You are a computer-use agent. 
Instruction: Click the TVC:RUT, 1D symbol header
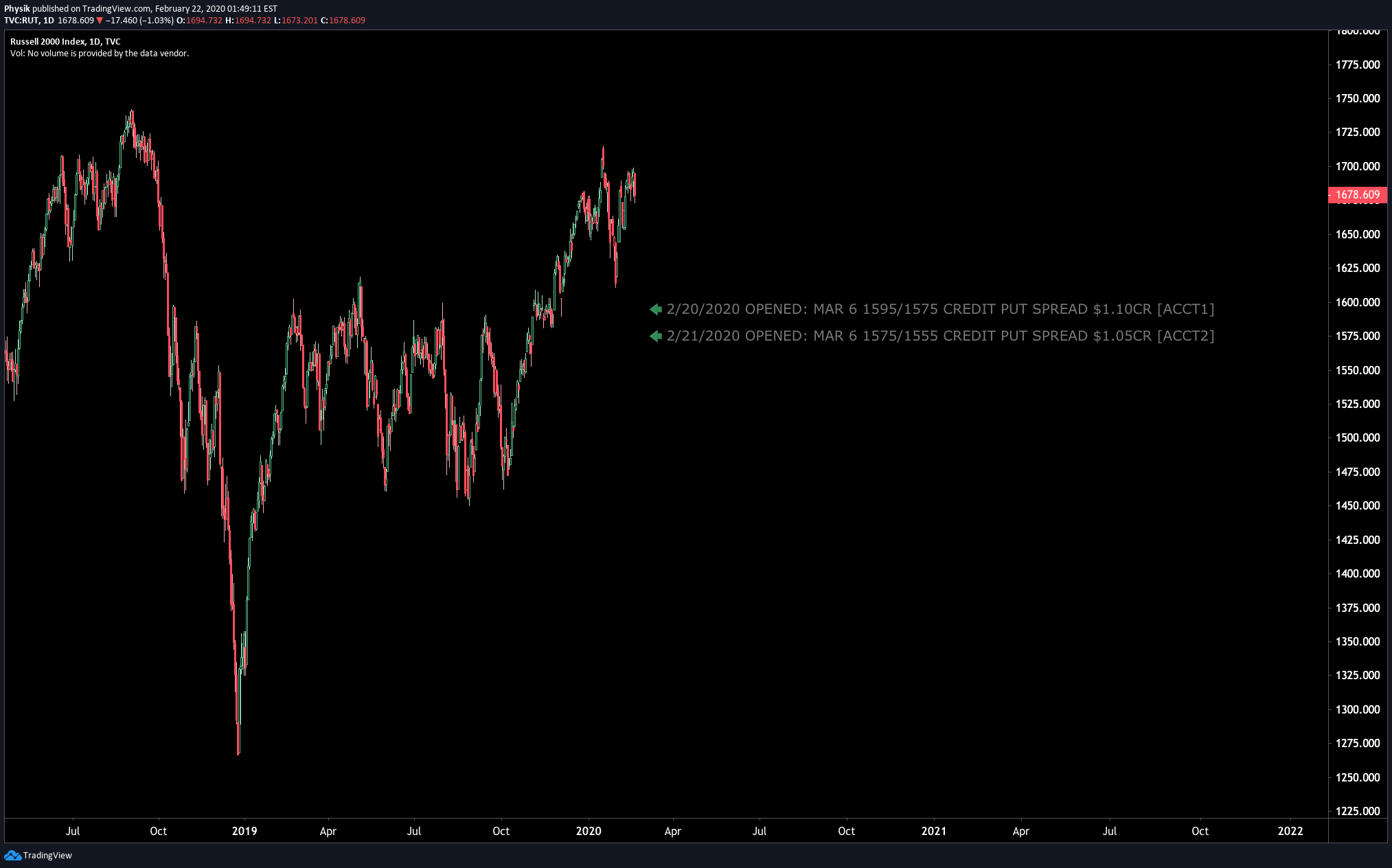pos(30,21)
